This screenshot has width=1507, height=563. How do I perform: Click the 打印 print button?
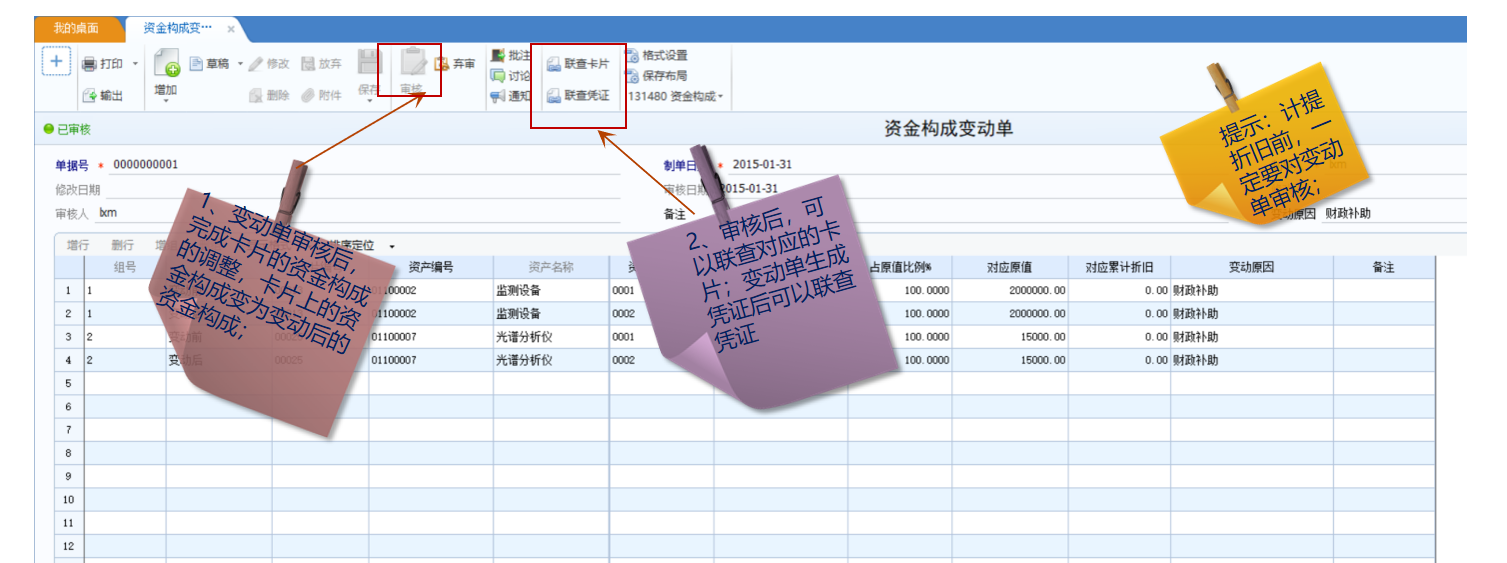coord(102,64)
